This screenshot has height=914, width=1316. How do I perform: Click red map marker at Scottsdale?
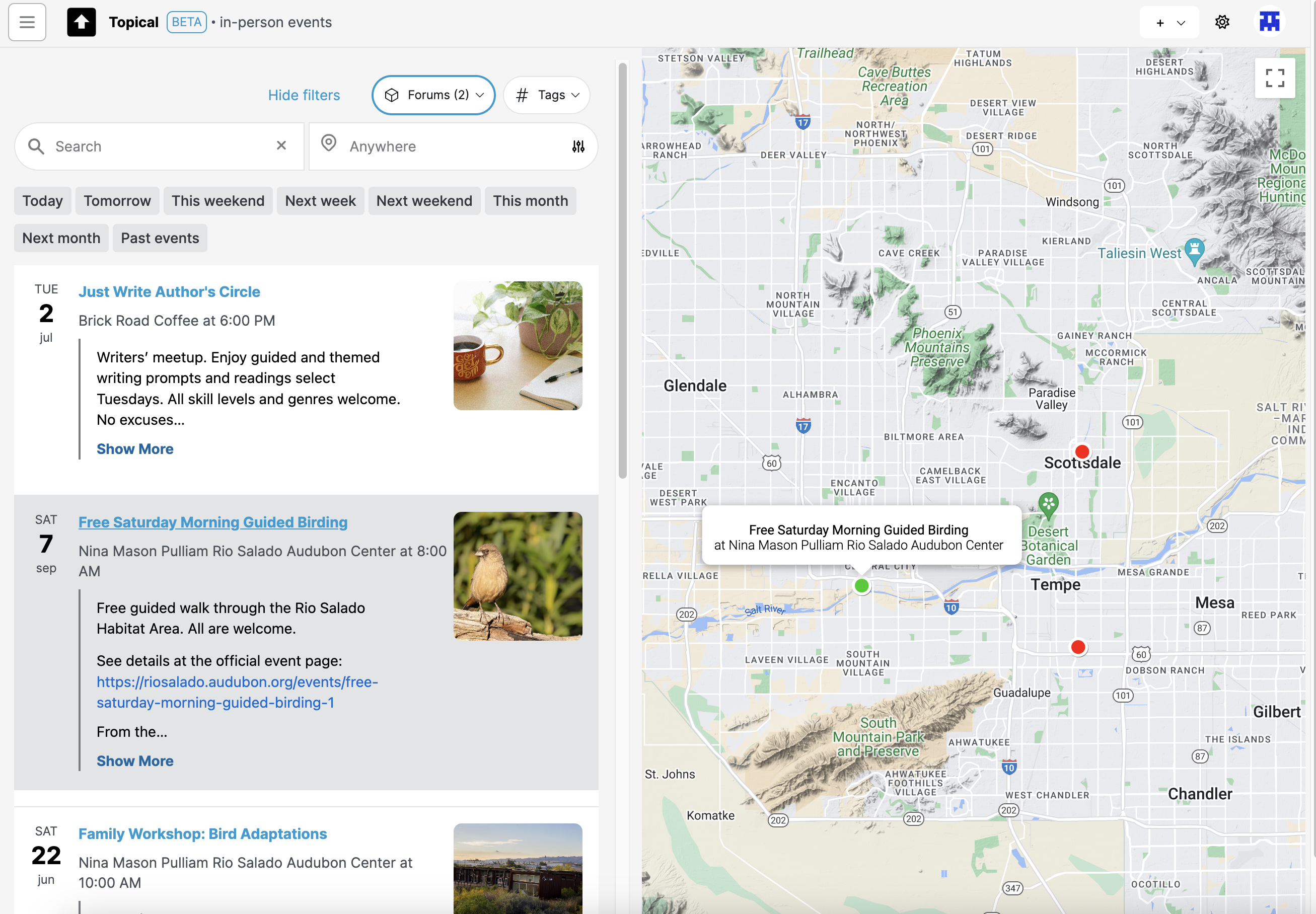click(1082, 451)
